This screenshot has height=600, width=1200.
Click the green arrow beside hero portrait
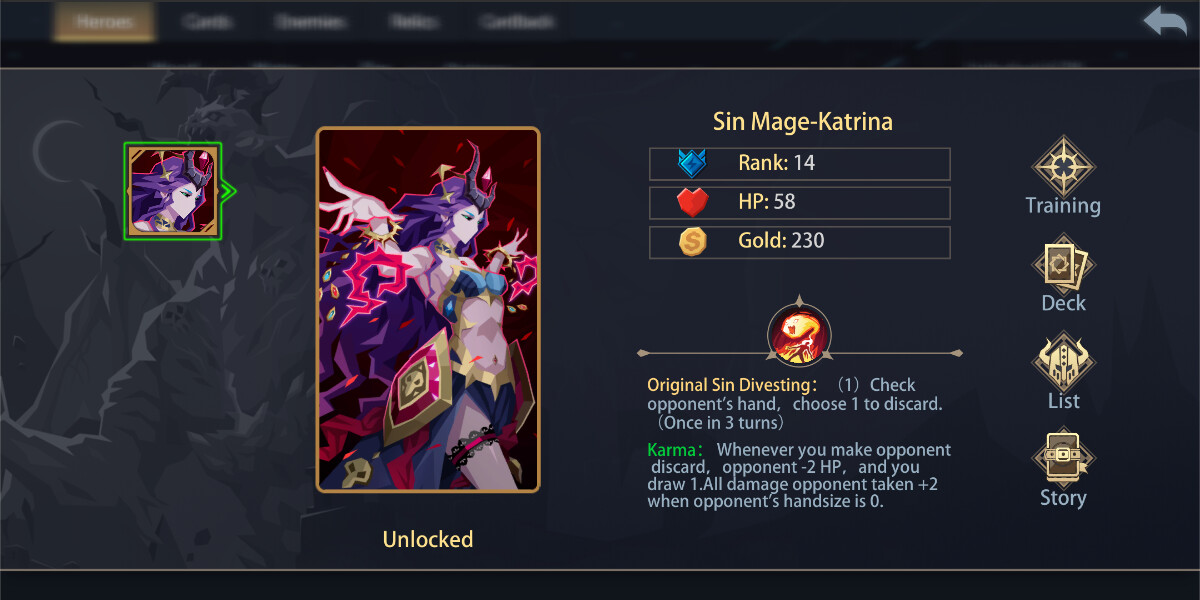228,191
